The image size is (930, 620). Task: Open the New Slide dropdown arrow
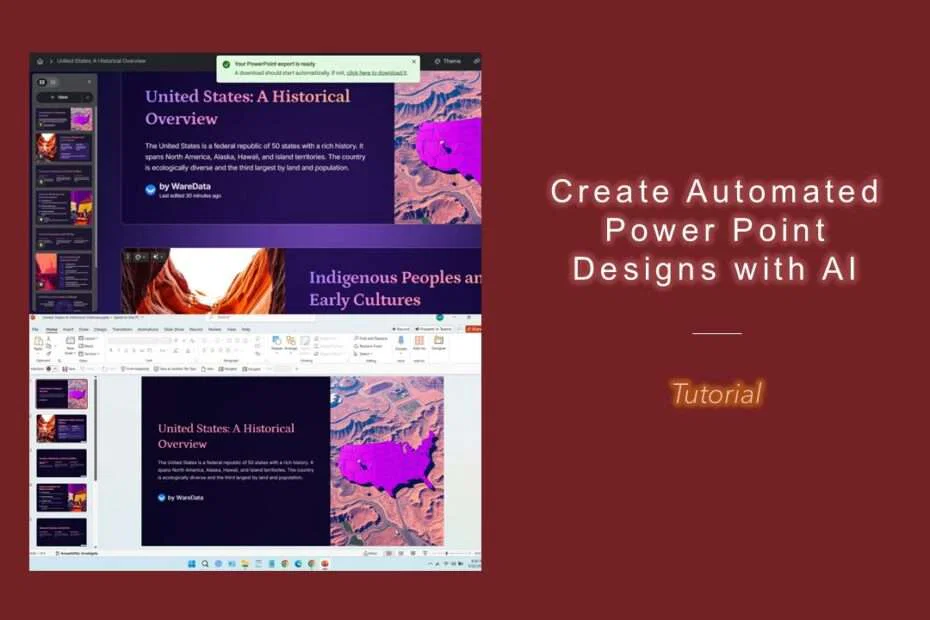(x=75, y=351)
